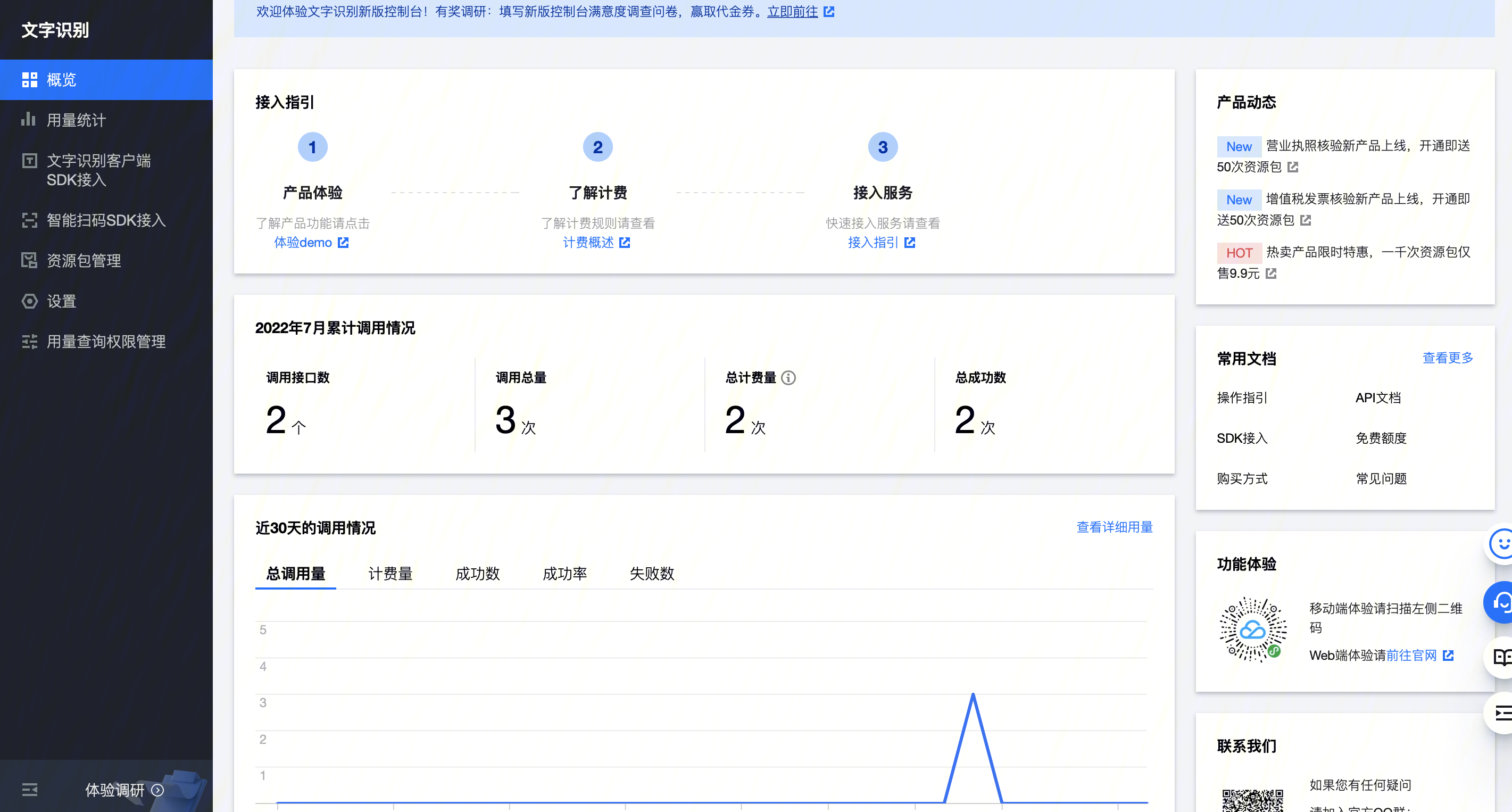Click the external icon beside 前往官网

[1448, 655]
